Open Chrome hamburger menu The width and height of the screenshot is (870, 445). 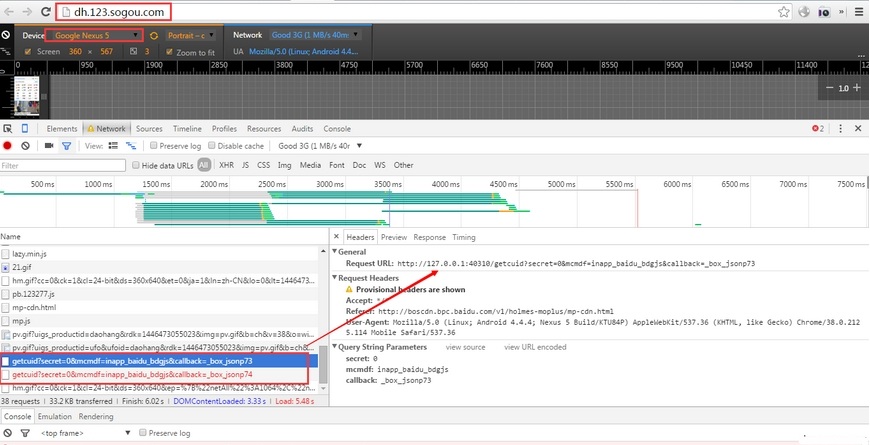858,12
